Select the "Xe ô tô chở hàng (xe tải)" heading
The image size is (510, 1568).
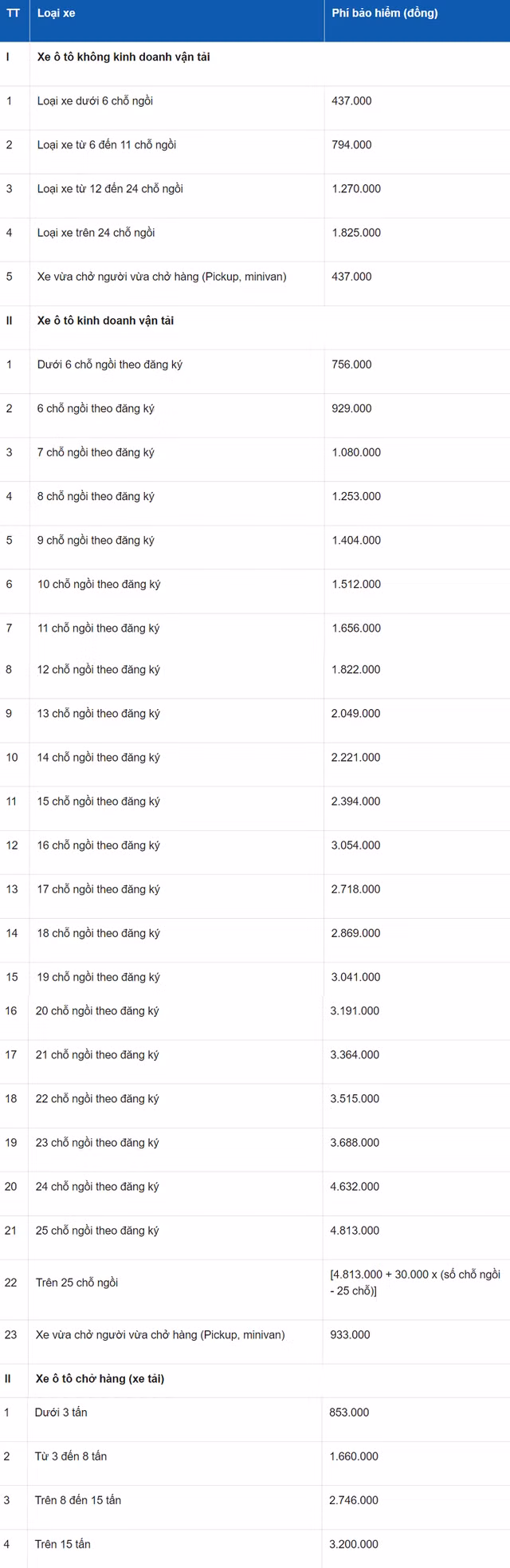100,1378
